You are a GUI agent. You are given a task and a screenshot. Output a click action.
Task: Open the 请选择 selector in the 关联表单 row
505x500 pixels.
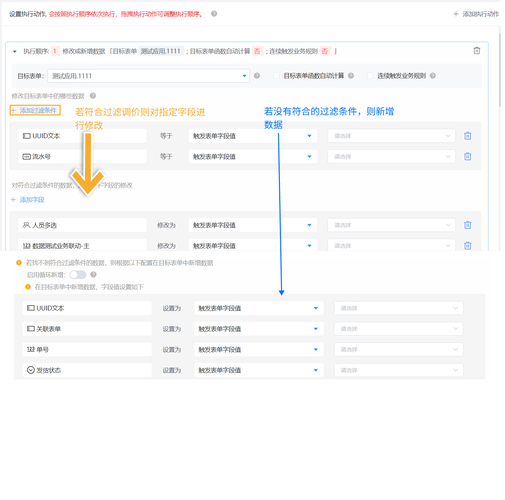(x=399, y=329)
